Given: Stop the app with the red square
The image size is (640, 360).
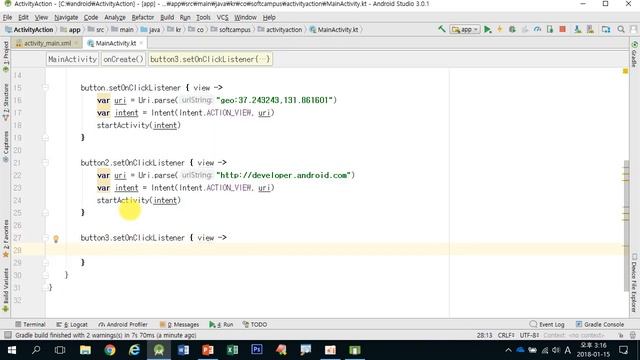Looking at the screenshot, I should (562, 29).
